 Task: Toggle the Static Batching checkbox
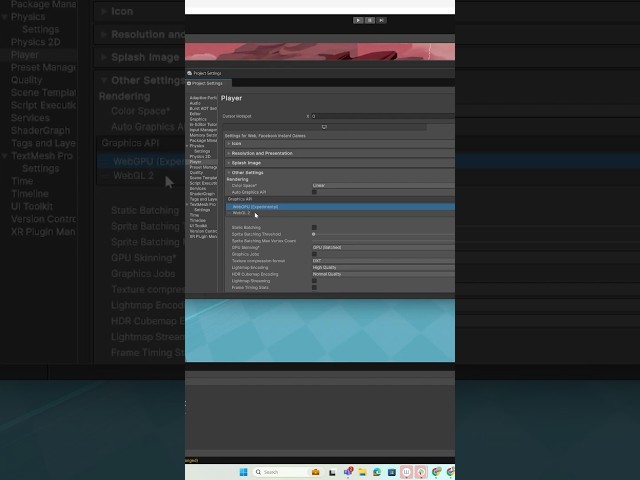tap(314, 227)
